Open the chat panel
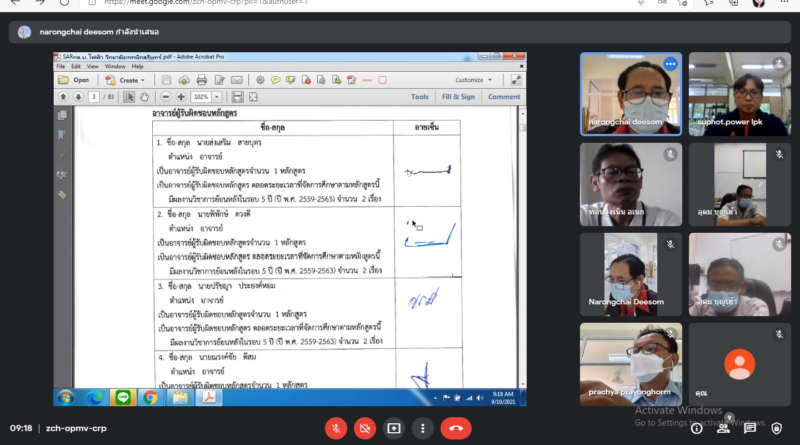 click(x=749, y=427)
